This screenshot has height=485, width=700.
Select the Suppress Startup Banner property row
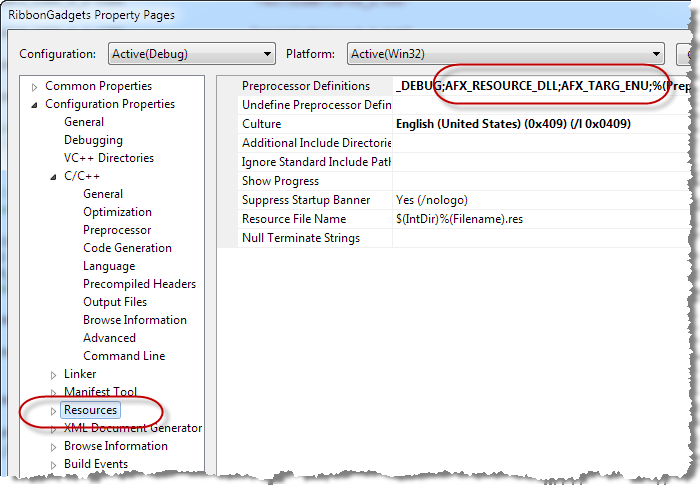coord(305,200)
